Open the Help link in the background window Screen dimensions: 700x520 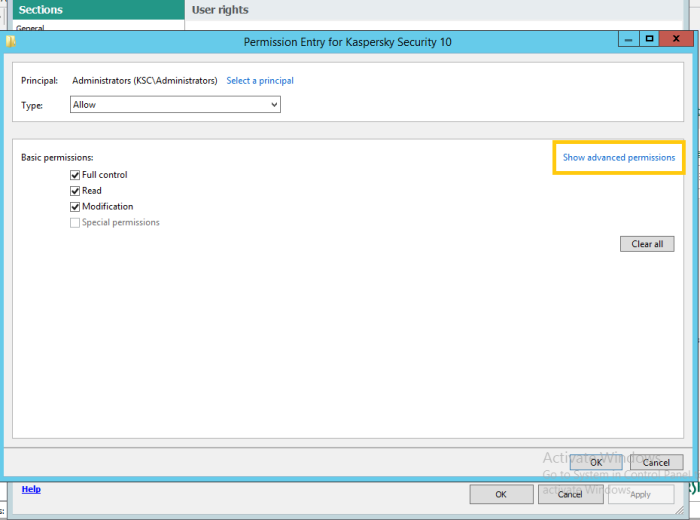(31, 489)
